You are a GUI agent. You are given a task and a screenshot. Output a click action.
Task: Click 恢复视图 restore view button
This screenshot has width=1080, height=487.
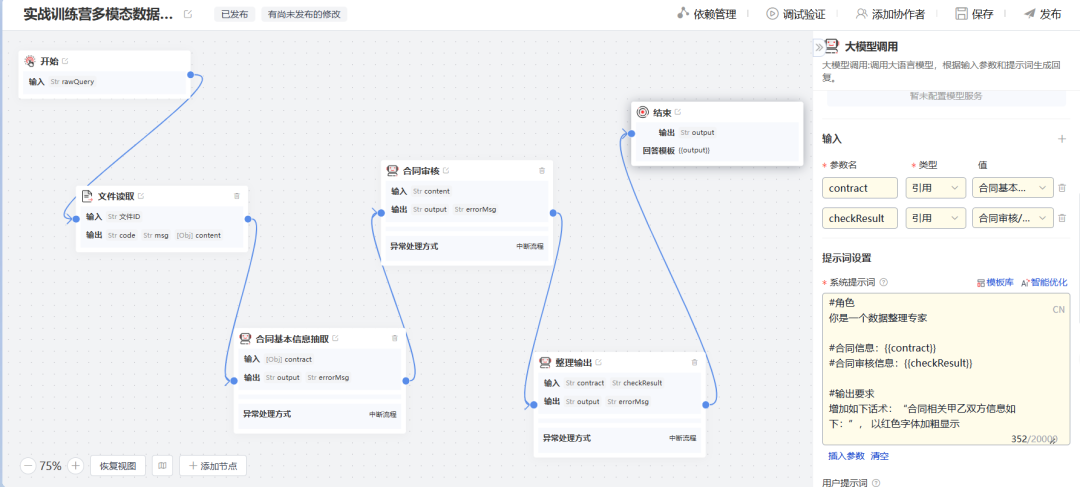click(x=118, y=466)
